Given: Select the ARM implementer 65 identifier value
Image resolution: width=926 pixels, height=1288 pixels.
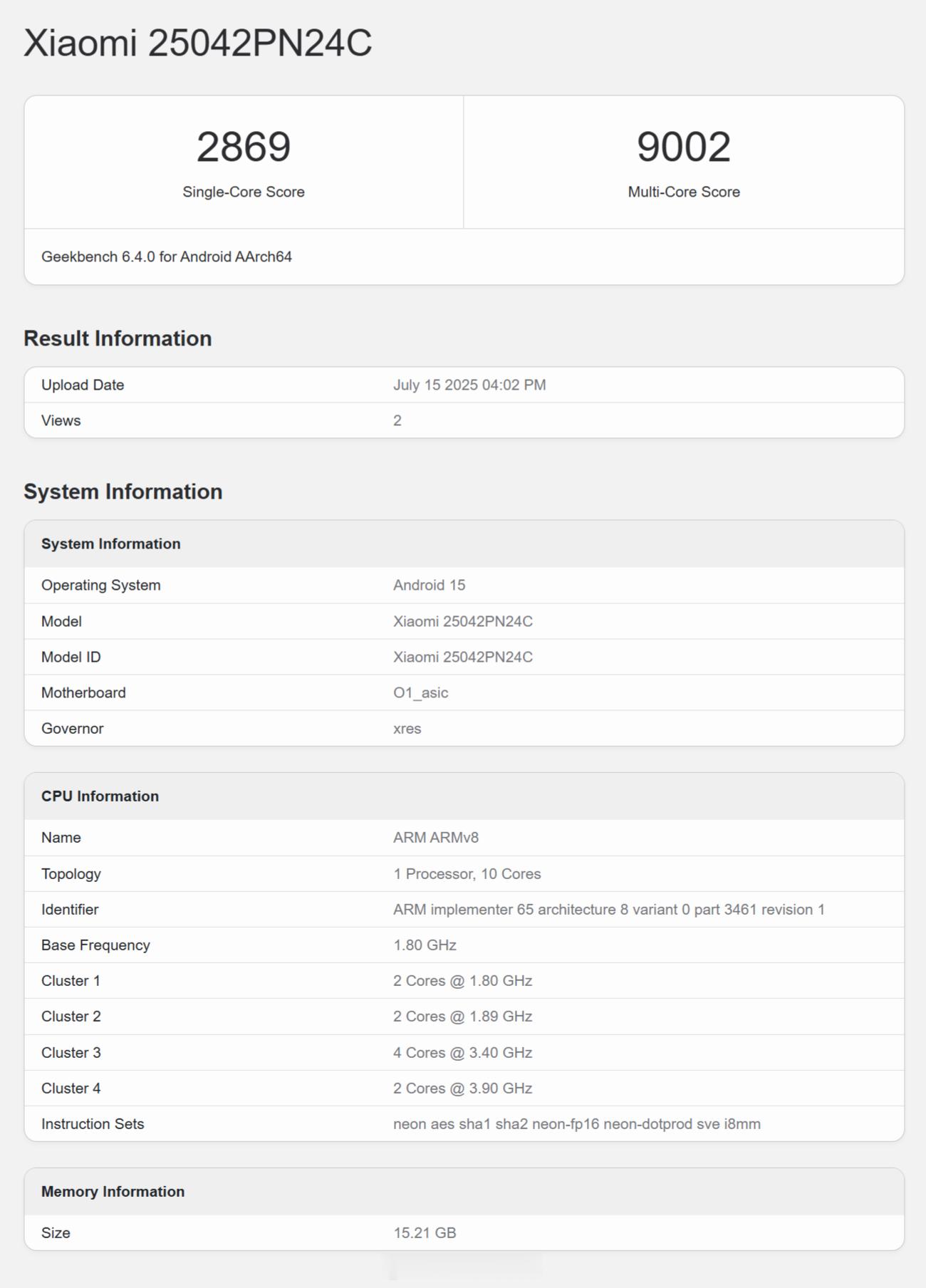Looking at the screenshot, I should point(609,909).
